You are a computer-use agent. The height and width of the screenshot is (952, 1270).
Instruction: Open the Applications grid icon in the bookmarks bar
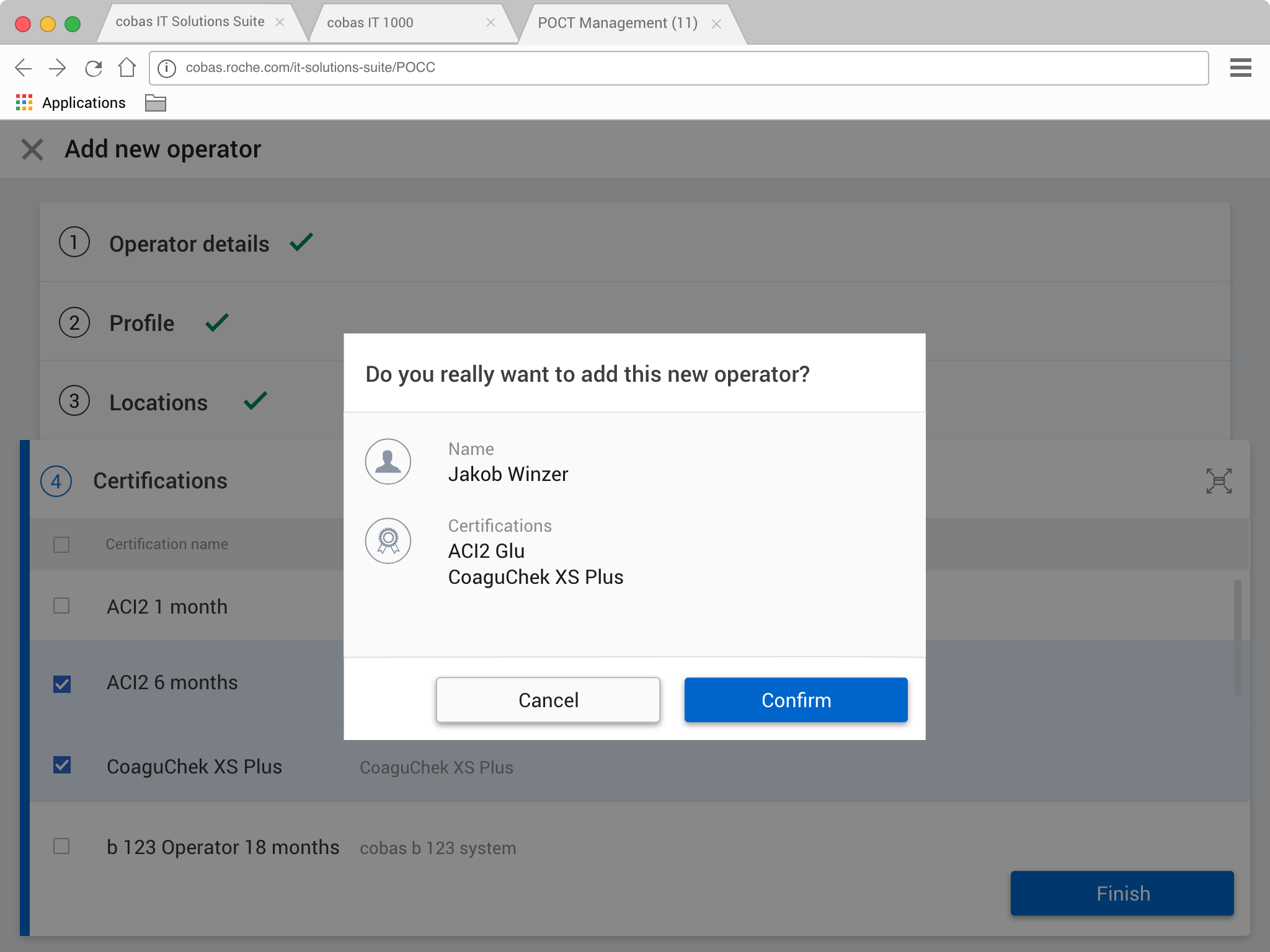pos(24,103)
